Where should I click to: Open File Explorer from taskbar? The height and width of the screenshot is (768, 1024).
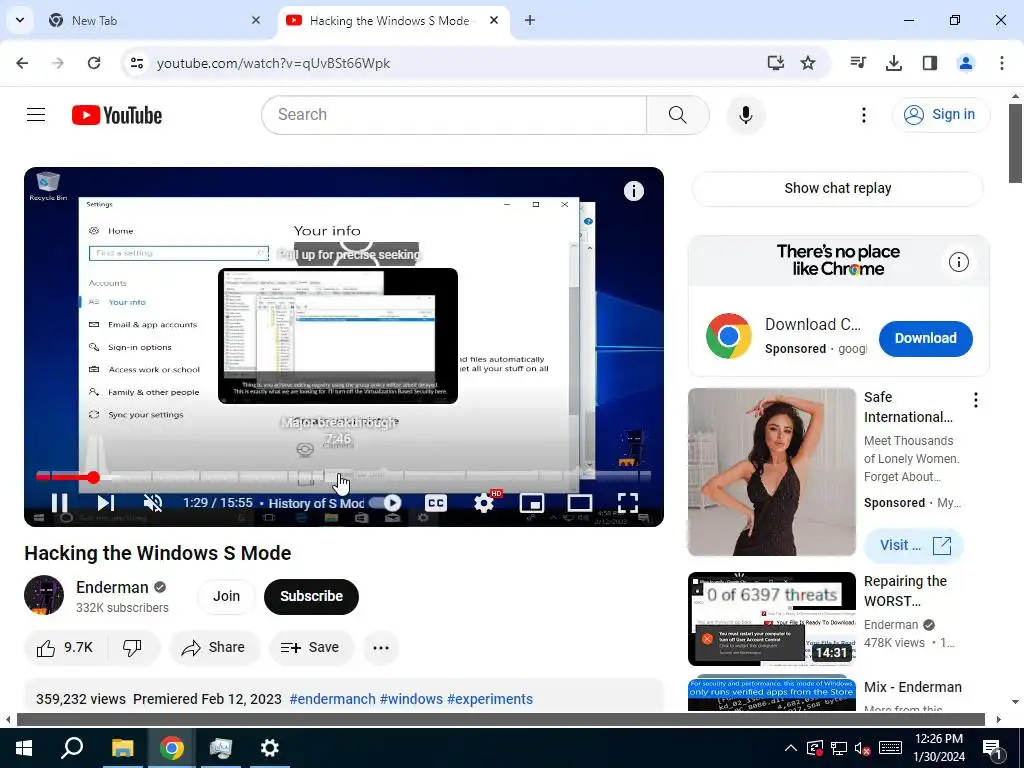tap(122, 748)
